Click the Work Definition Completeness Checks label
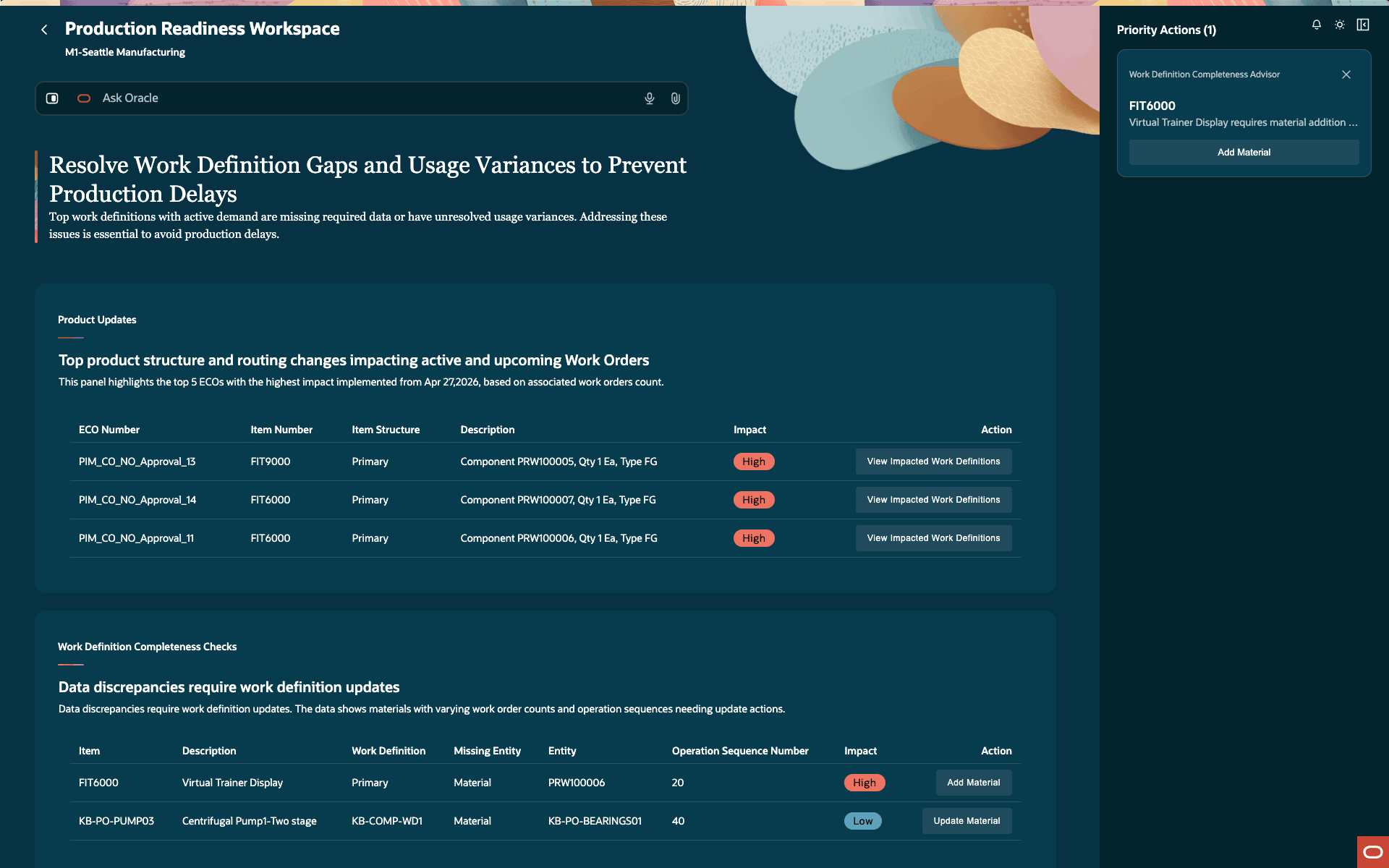Viewport: 1389px width, 868px height. click(147, 647)
